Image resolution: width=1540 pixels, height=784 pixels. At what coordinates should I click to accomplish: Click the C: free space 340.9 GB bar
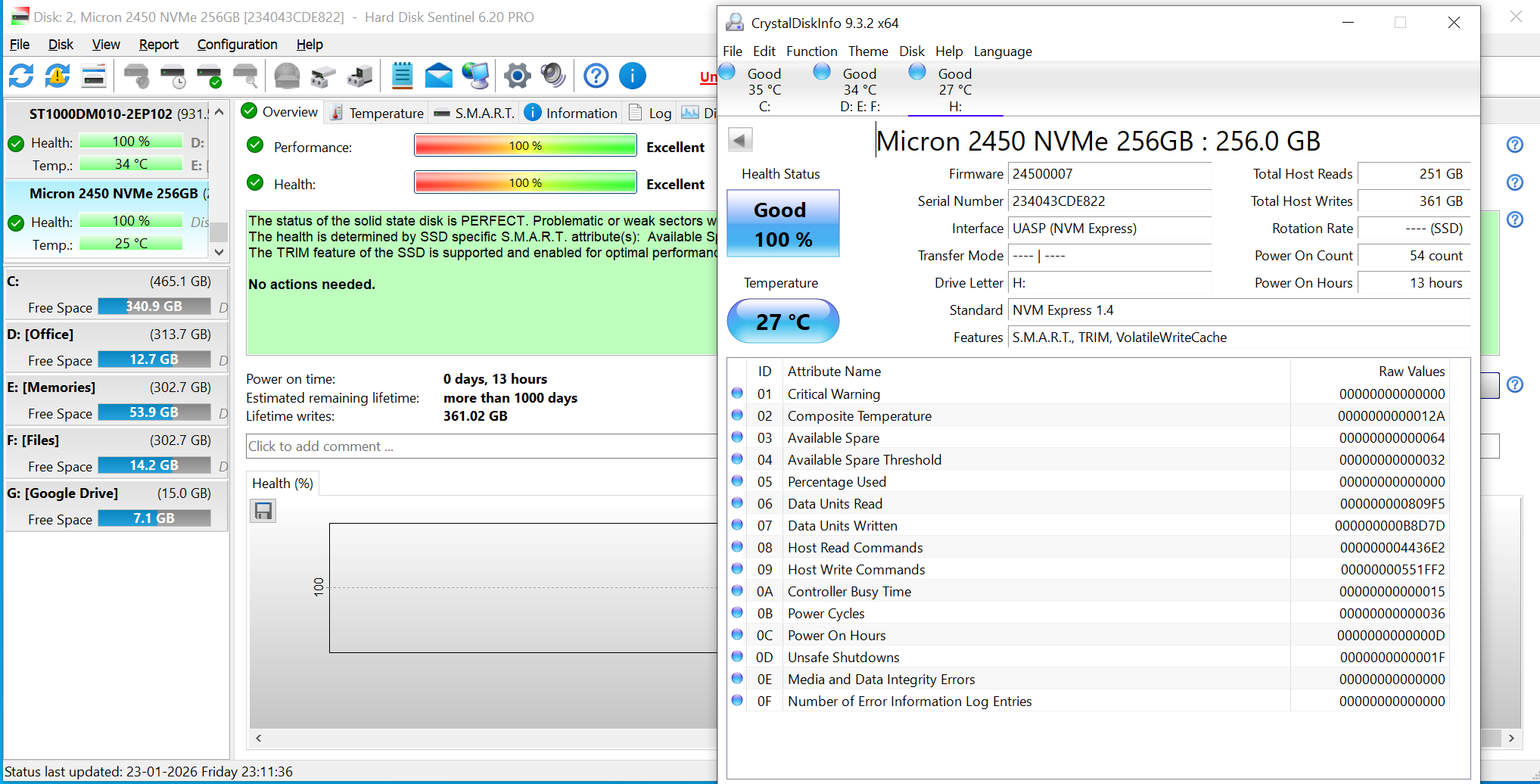pos(154,306)
